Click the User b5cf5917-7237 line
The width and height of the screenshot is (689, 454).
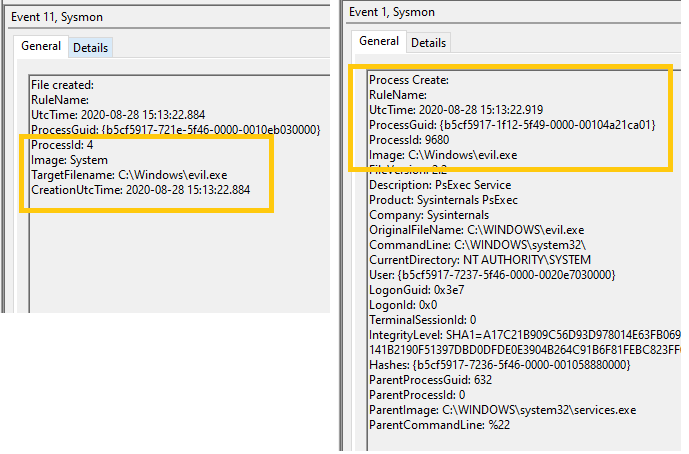click(493, 275)
